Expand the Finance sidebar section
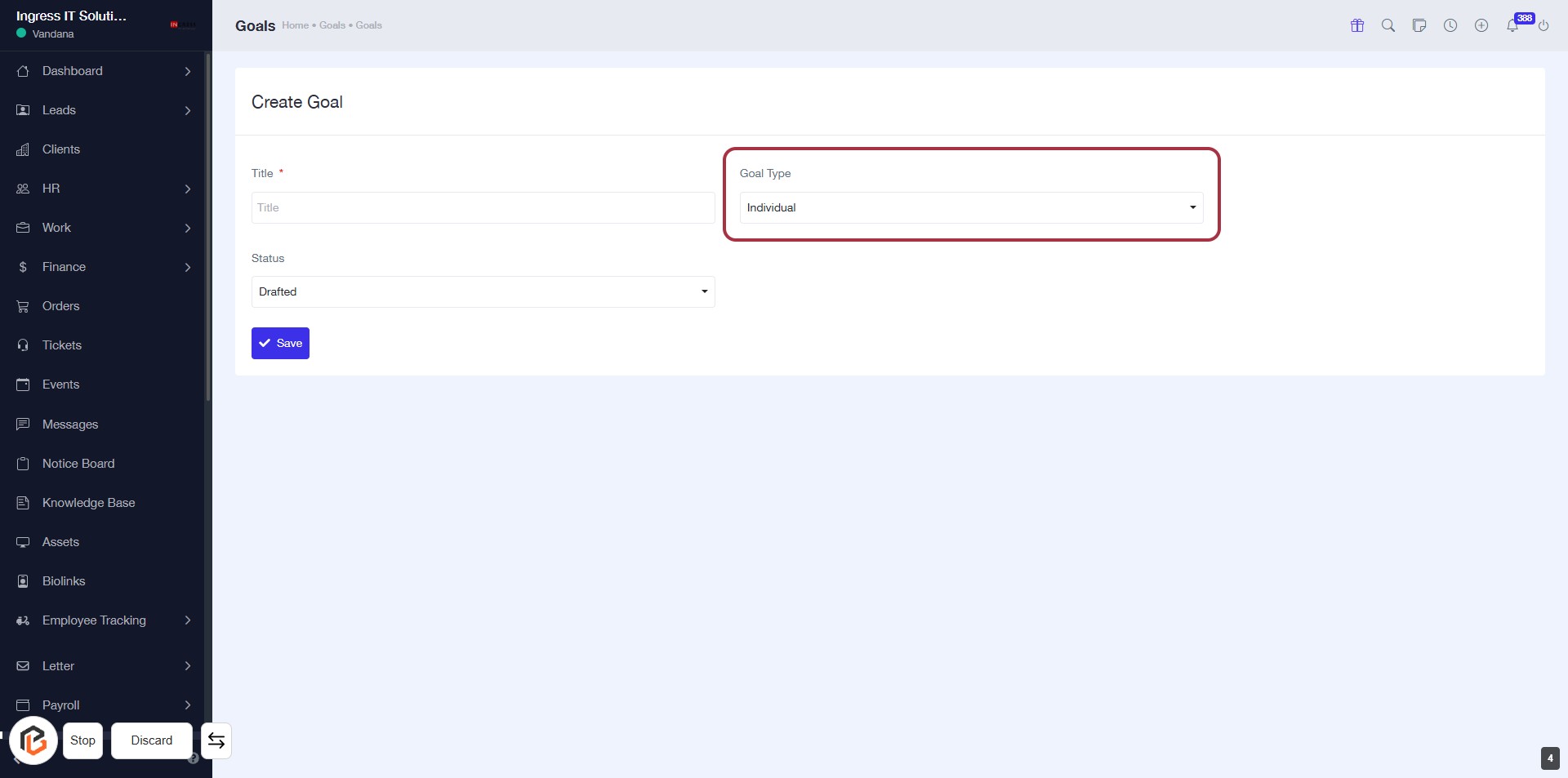 (104, 267)
